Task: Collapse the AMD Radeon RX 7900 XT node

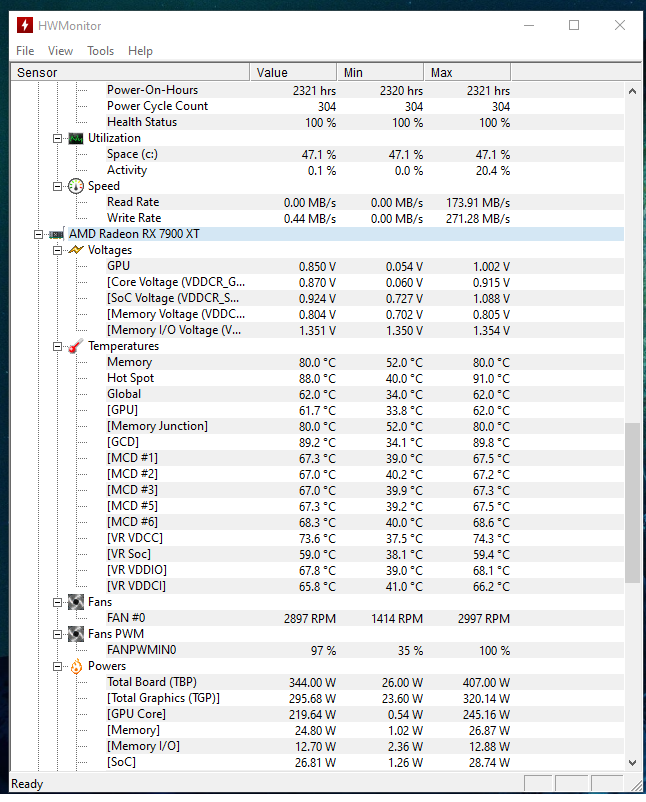Action: [38, 234]
